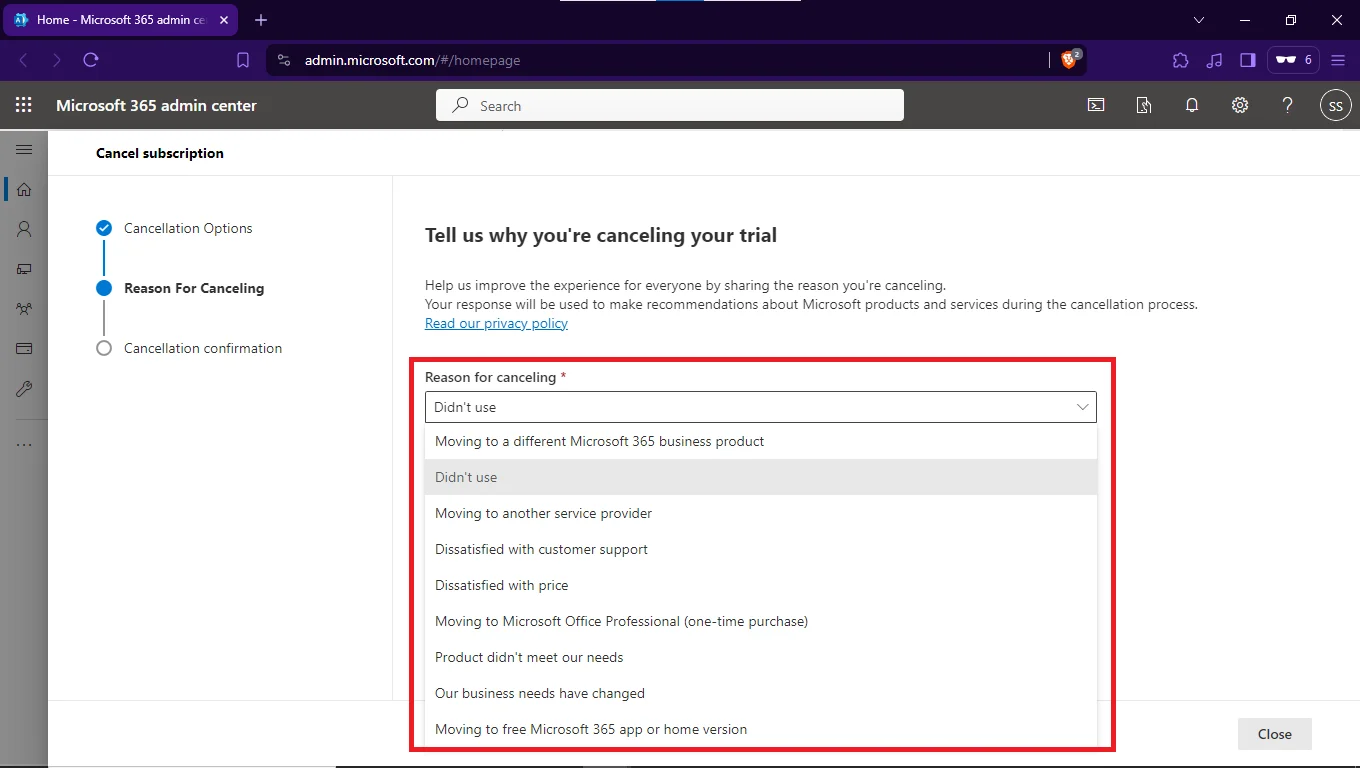Image resolution: width=1360 pixels, height=768 pixels.
Task: Toggle the admin center navigation hamburger menu
Action: 24,149
